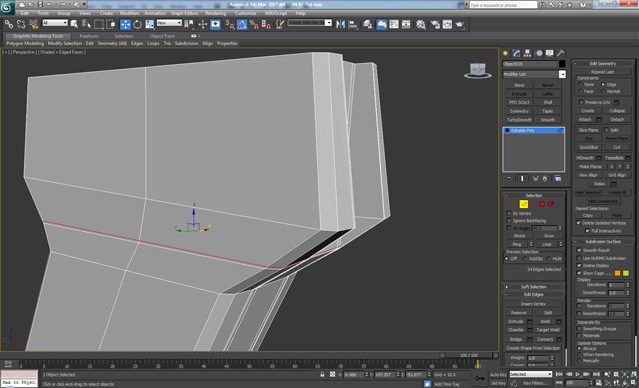
Task: Open the Motion command panel tab
Action: click(x=539, y=53)
